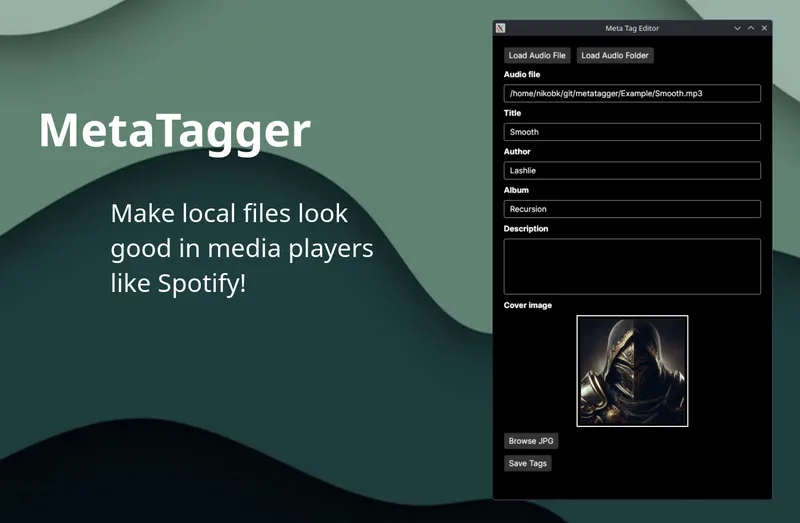800x523 pixels.
Task: Minimize the Meta Tag Editor window
Action: (737, 28)
